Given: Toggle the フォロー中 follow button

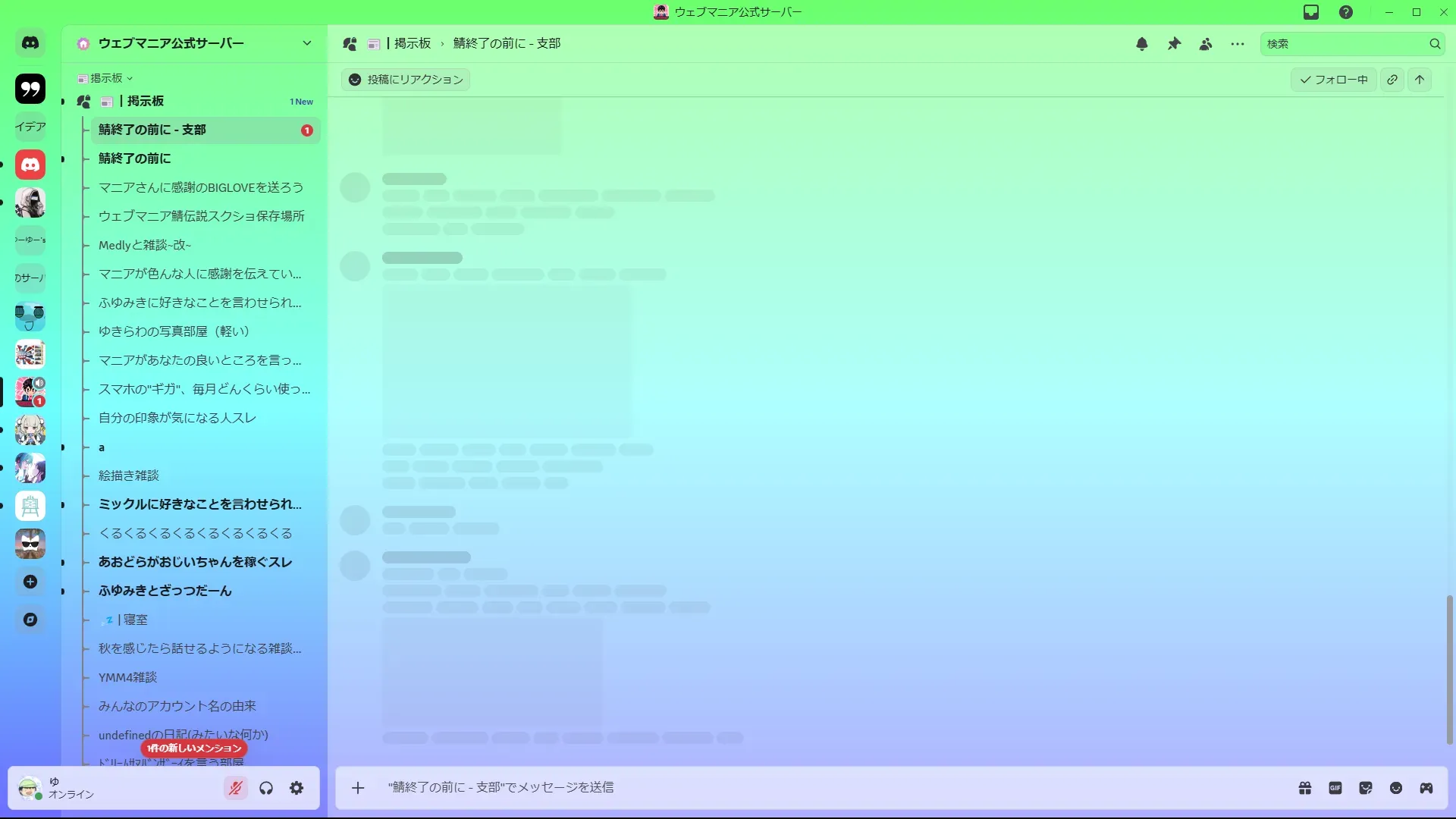Looking at the screenshot, I should coord(1334,80).
